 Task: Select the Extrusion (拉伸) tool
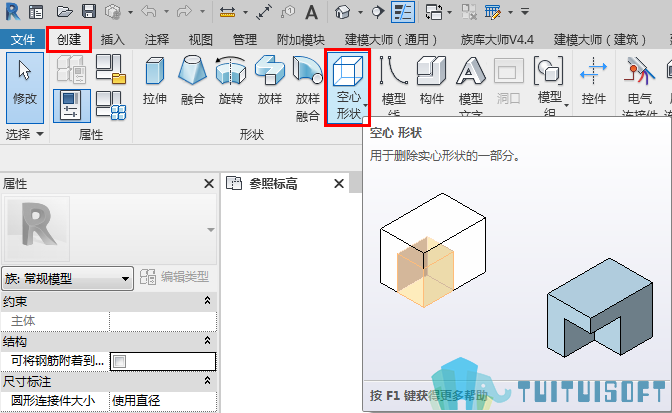155,81
